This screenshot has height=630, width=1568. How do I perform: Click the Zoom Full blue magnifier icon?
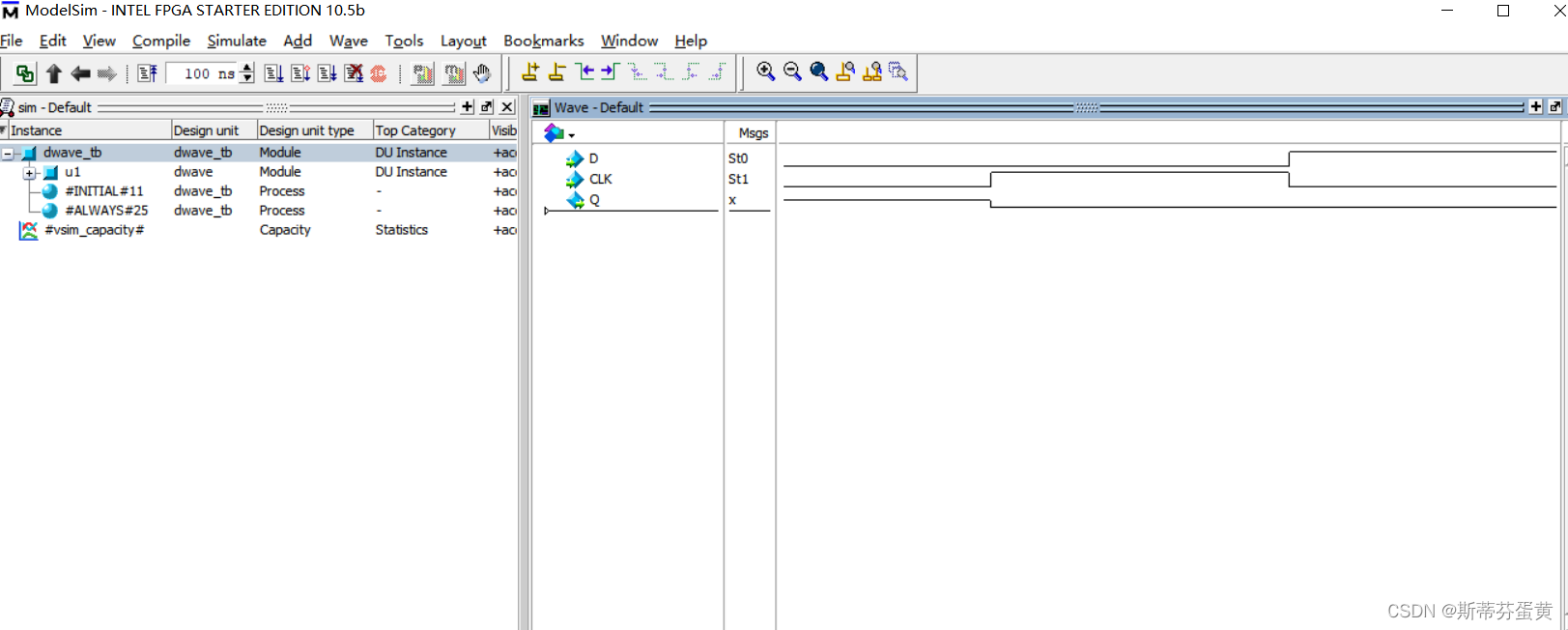pyautogui.click(x=819, y=72)
